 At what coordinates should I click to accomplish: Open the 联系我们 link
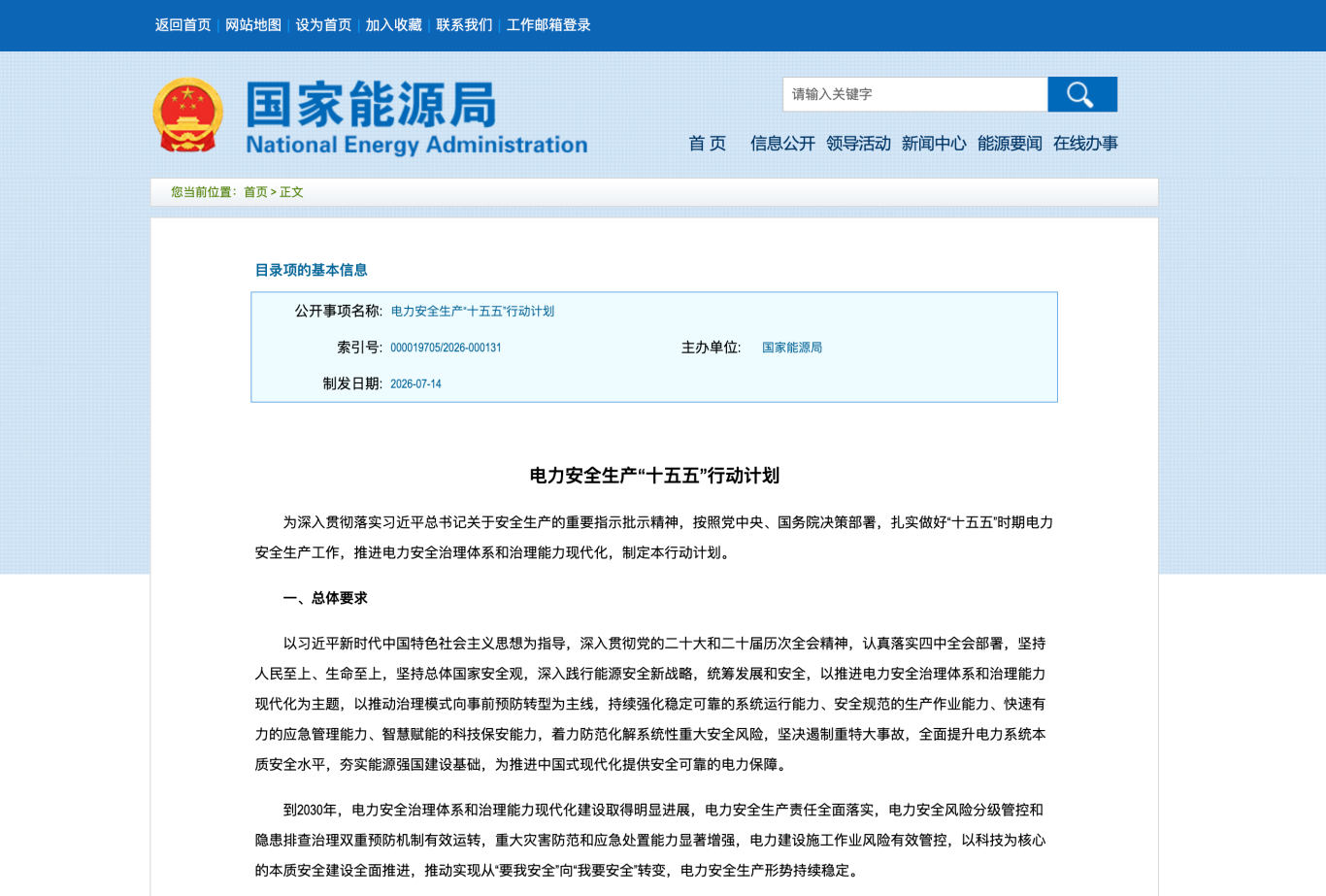click(x=464, y=25)
